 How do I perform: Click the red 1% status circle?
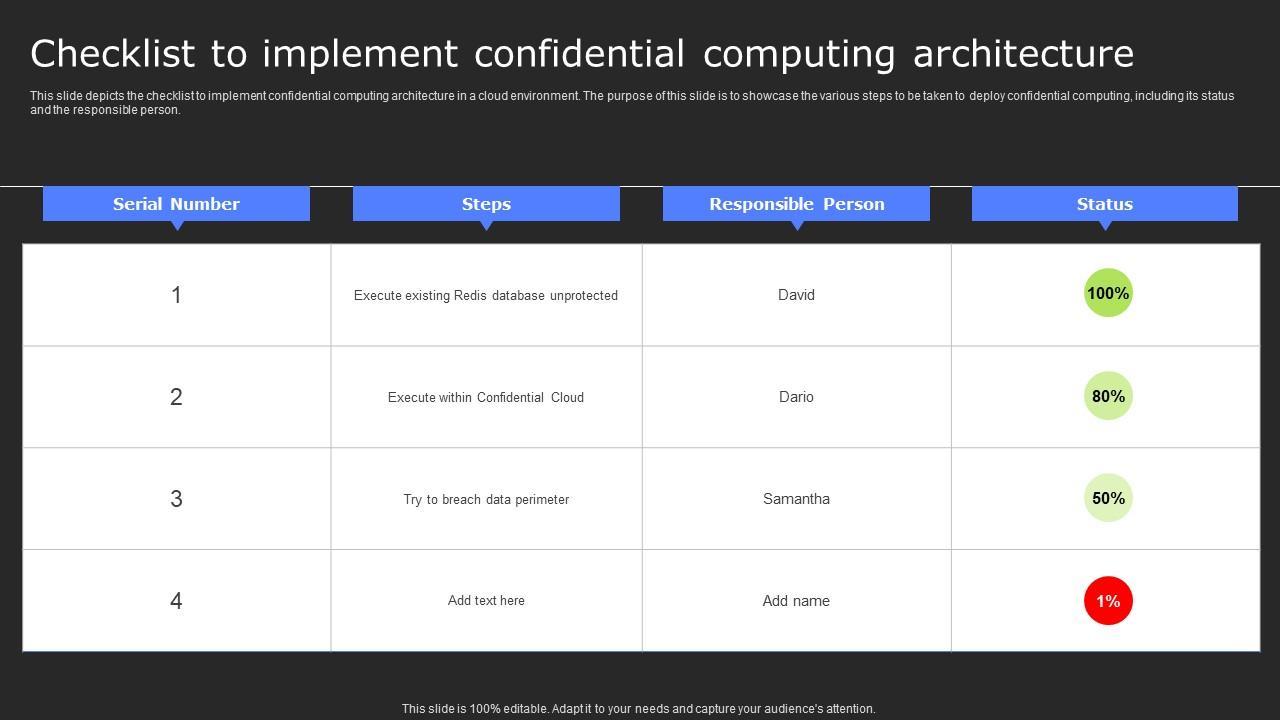click(1108, 601)
